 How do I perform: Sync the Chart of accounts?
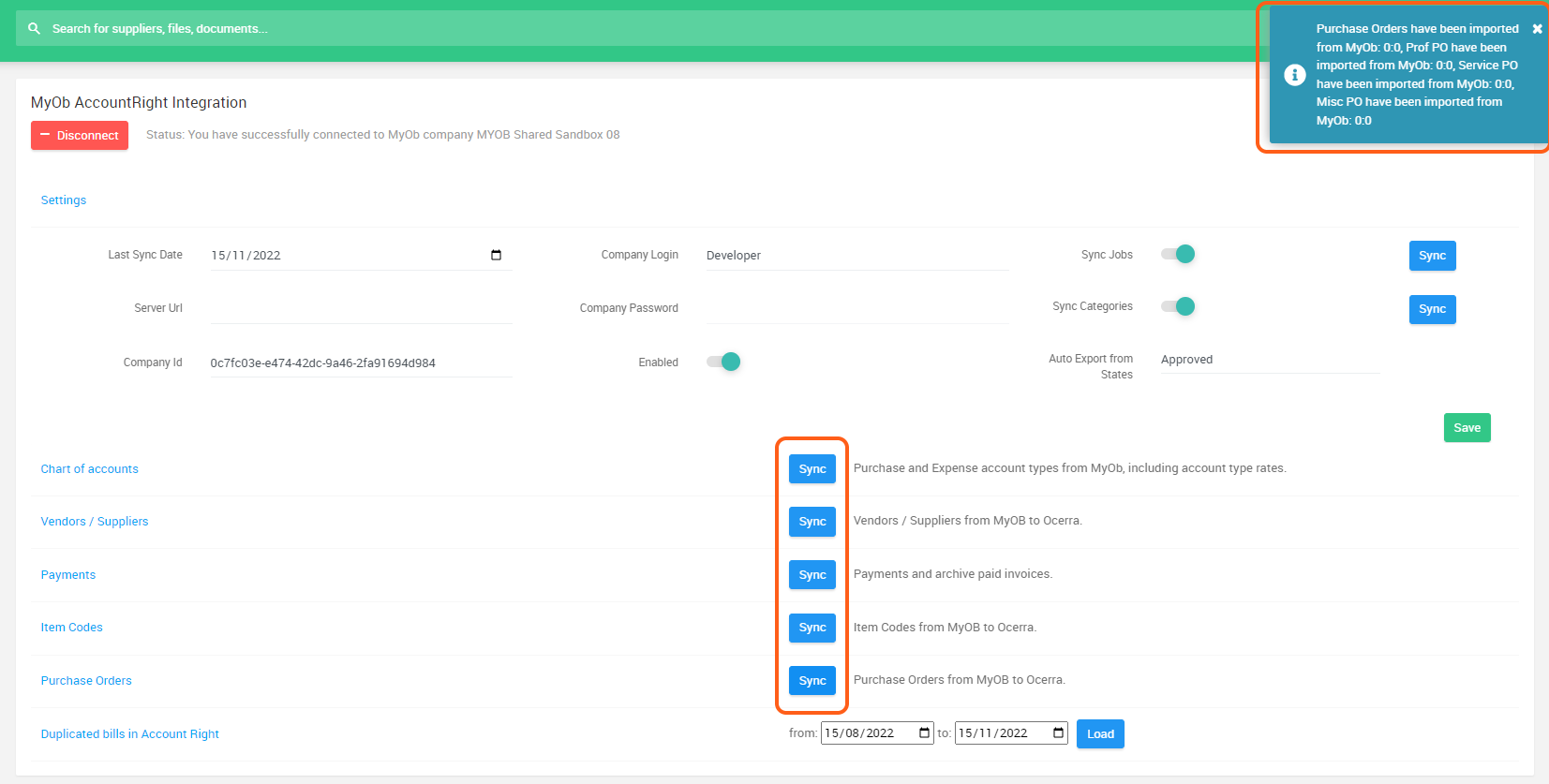coord(812,469)
